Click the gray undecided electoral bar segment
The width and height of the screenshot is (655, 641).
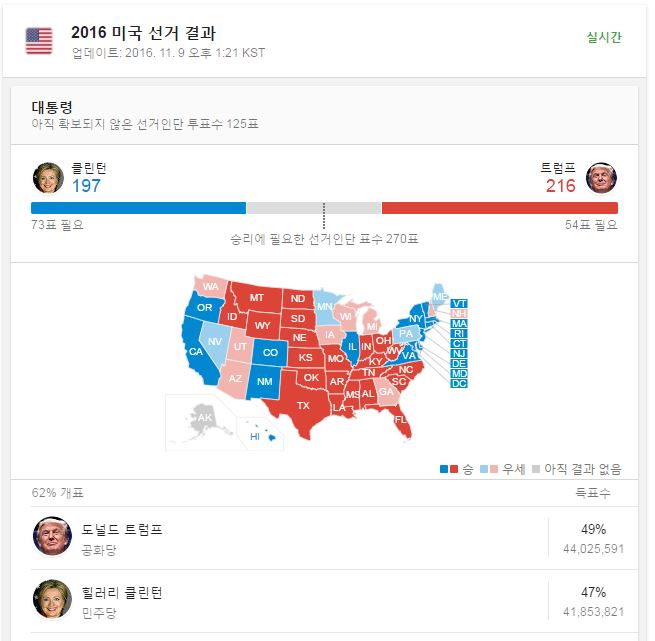pyautogui.click(x=314, y=208)
